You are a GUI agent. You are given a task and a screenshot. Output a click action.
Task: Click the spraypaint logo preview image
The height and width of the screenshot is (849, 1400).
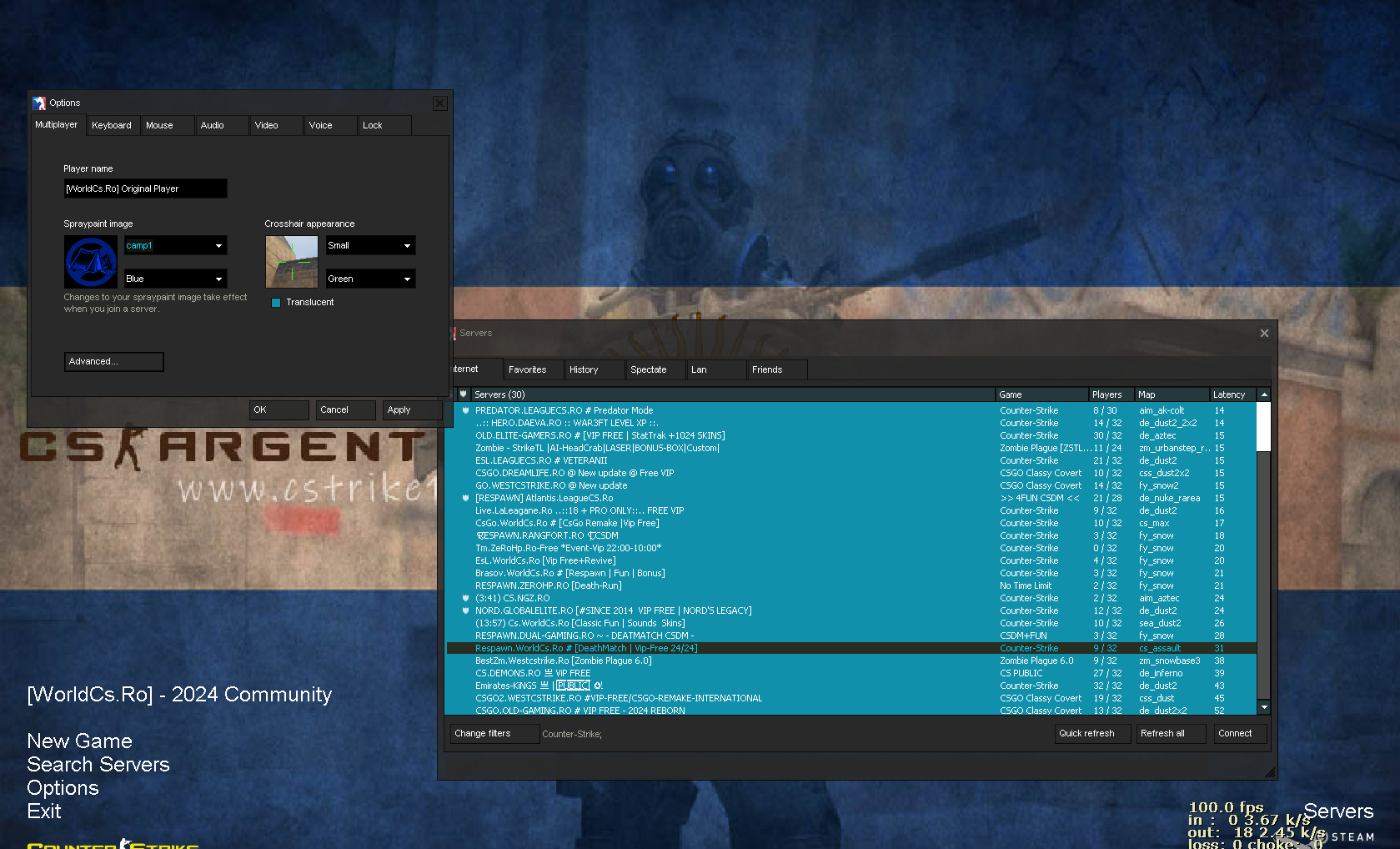[x=91, y=262]
